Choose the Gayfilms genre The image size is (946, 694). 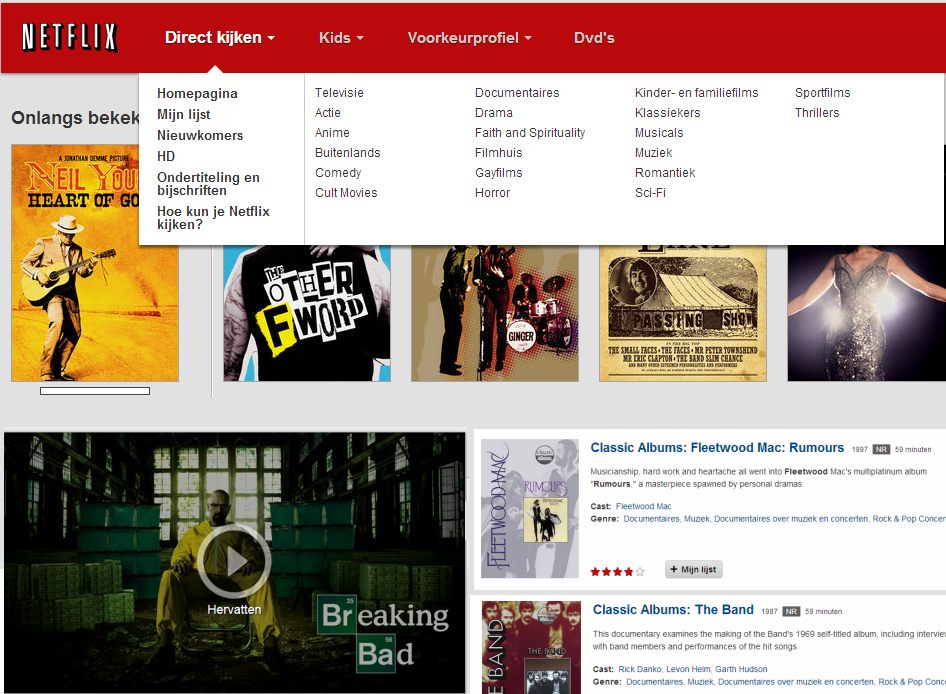498,173
